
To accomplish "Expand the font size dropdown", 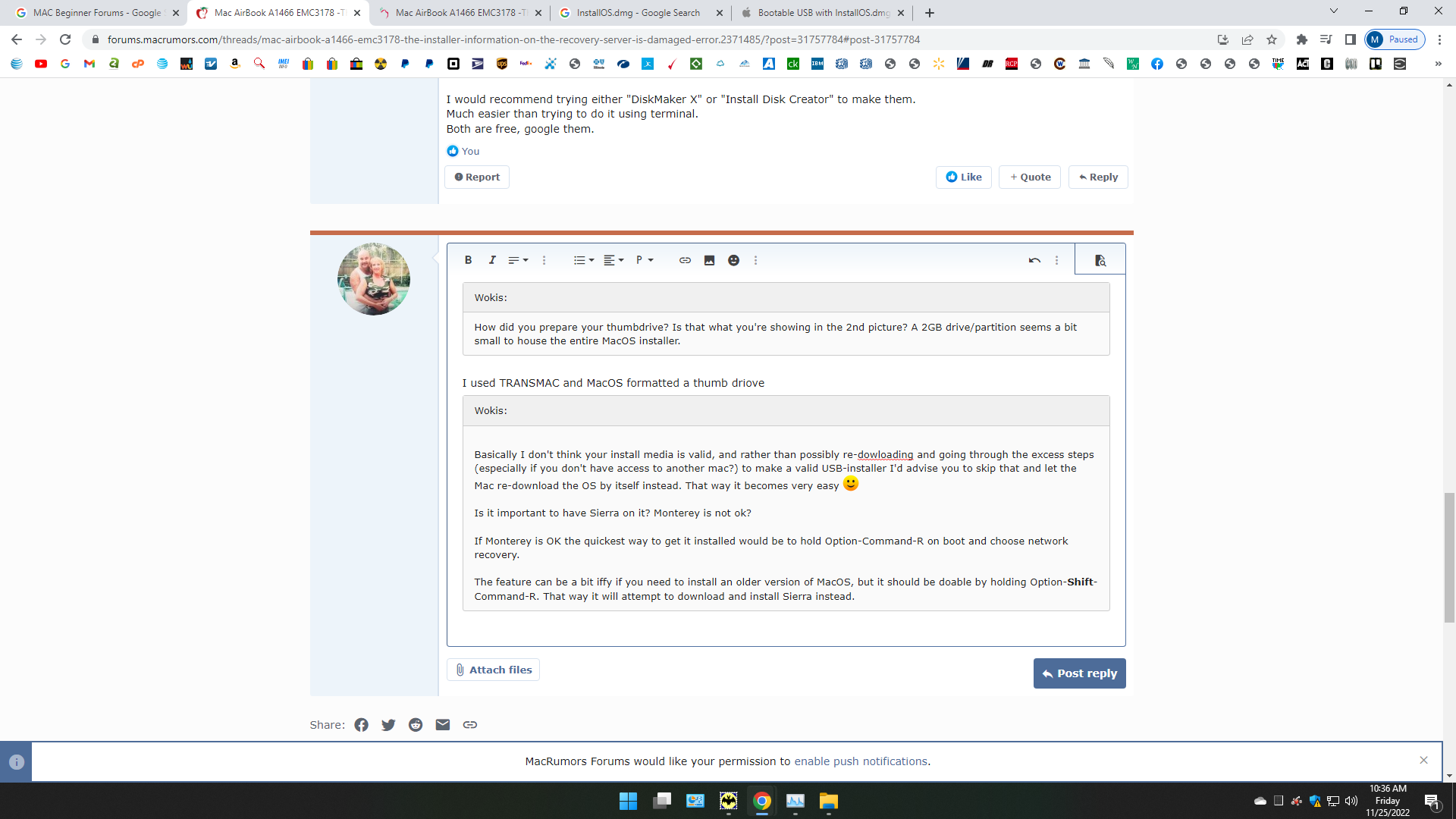I will coord(518,260).
